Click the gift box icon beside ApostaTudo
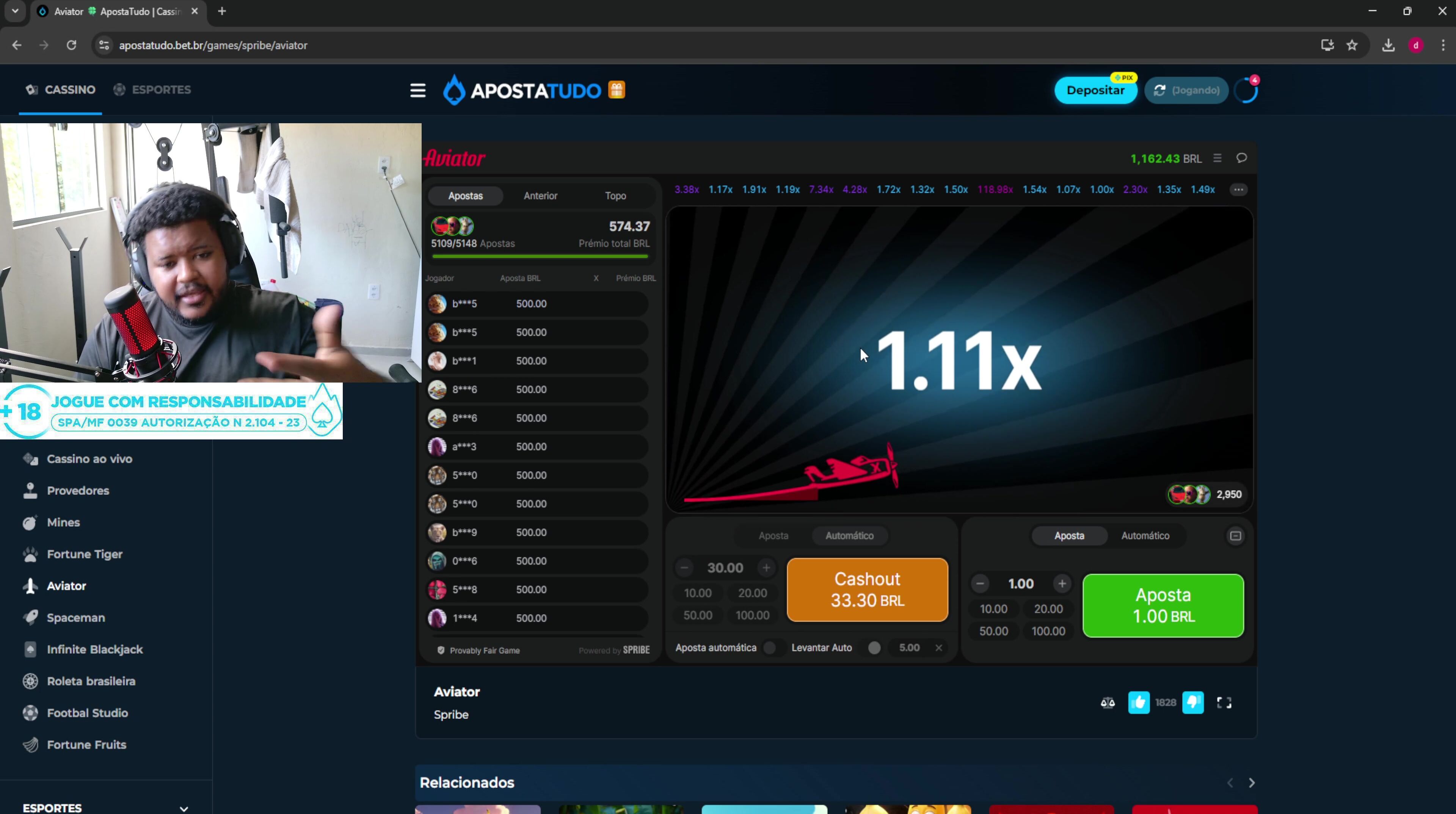1456x814 pixels. (617, 90)
